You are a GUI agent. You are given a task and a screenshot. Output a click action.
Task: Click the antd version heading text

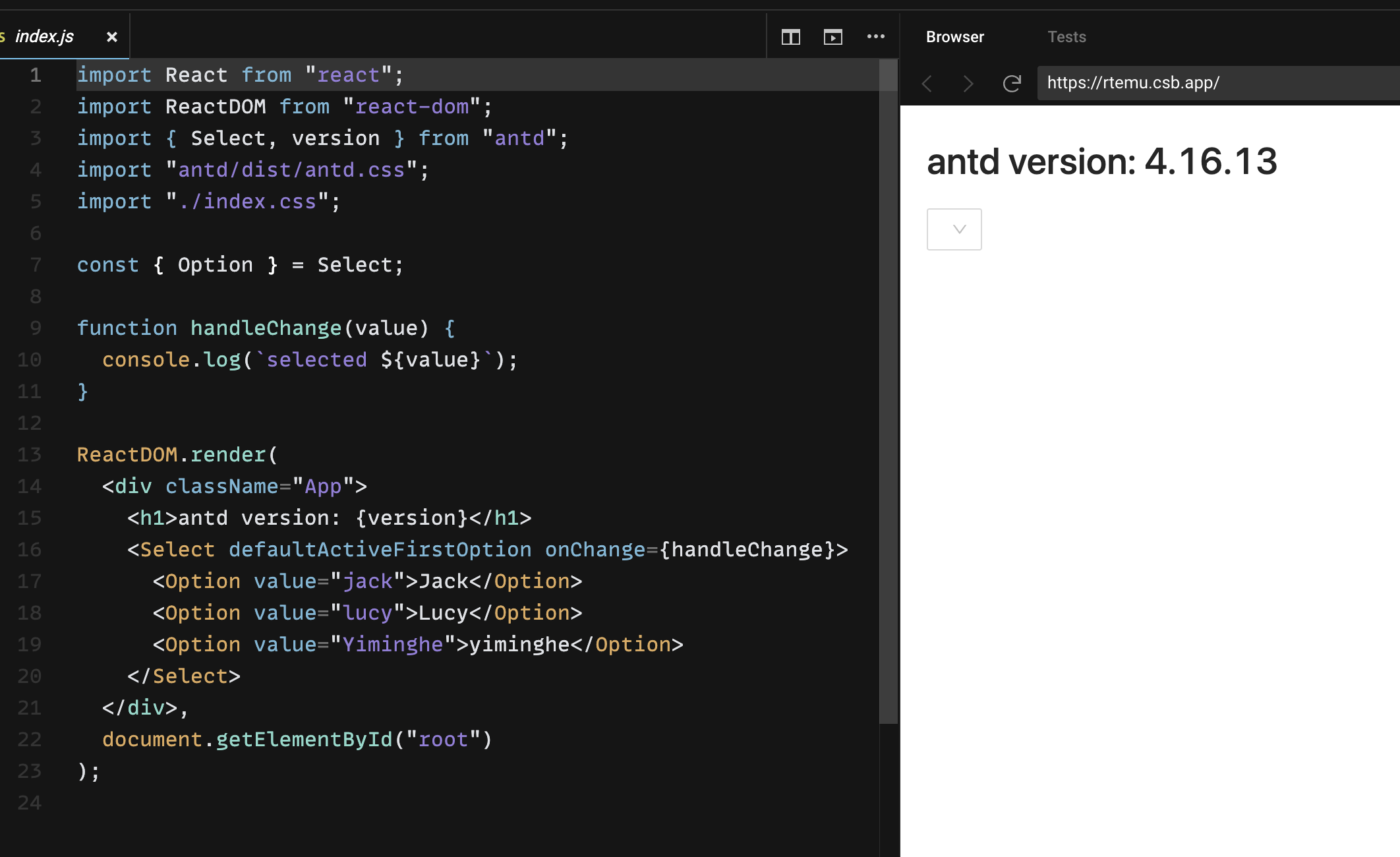pyautogui.click(x=1101, y=162)
